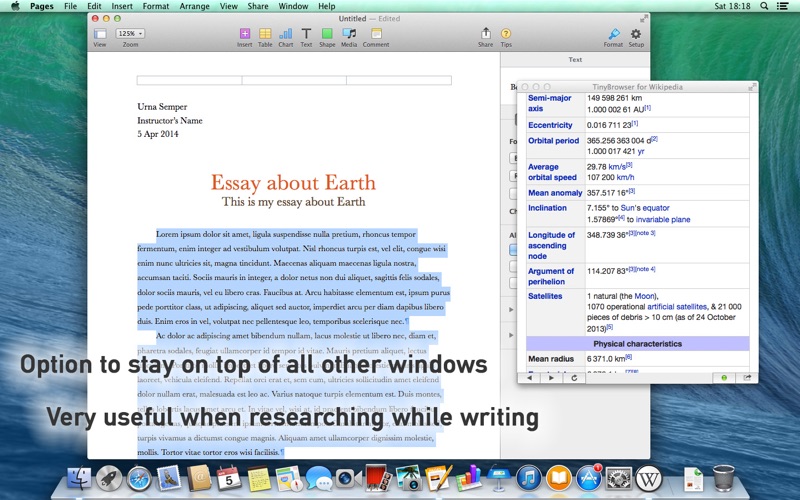Enter full screen in the Pages window
The height and width of the screenshot is (500, 800).
coord(644,19)
